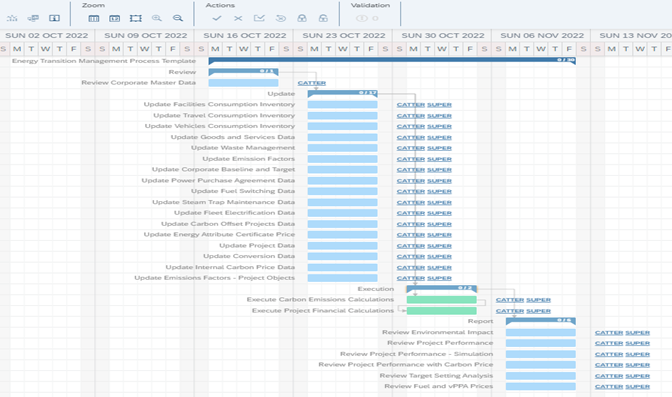Open CATTER link for Review Environmental Impact
This screenshot has height=397, width=672.
tap(609, 332)
